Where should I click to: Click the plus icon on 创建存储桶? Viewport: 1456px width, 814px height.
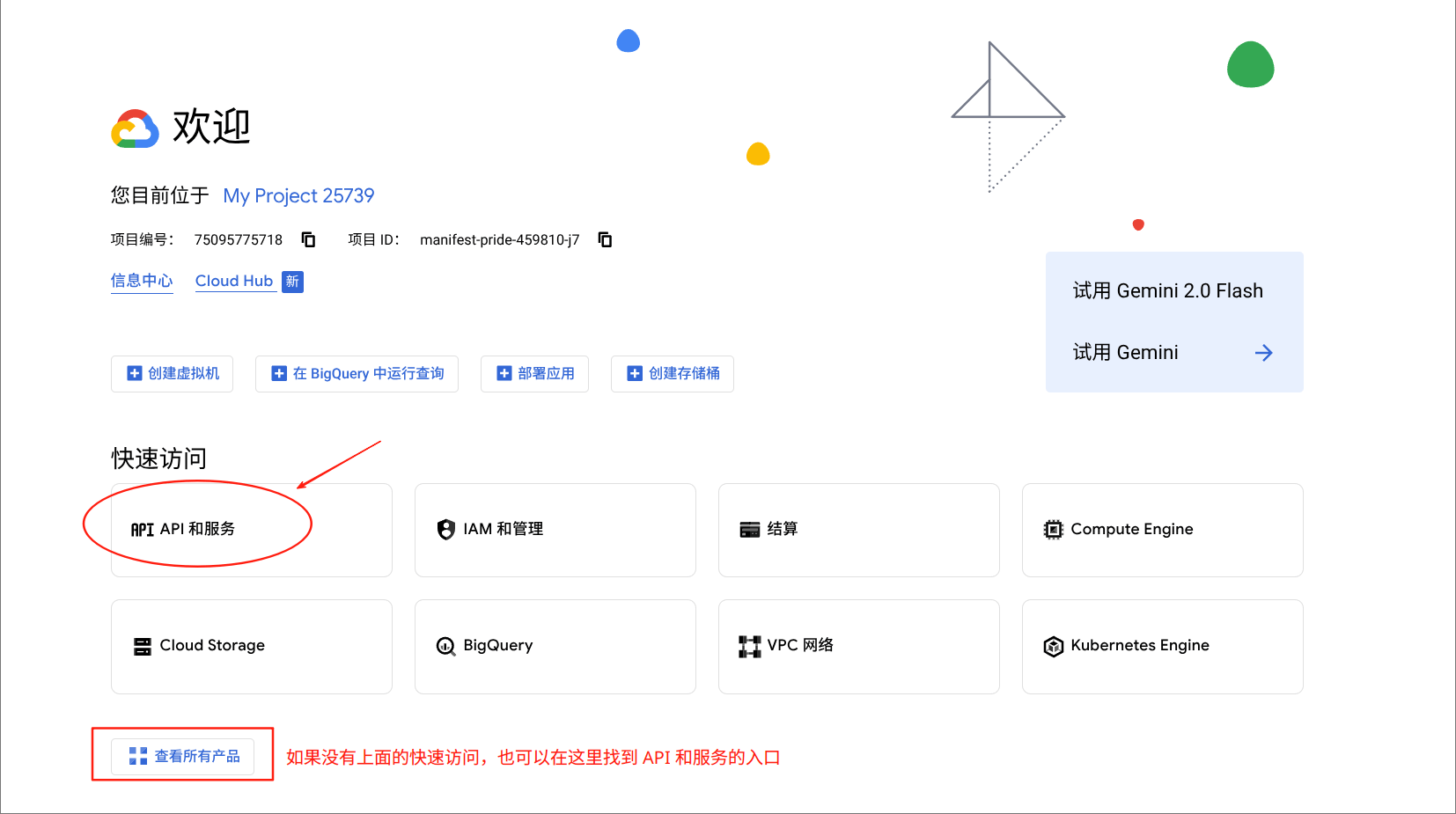coord(635,373)
